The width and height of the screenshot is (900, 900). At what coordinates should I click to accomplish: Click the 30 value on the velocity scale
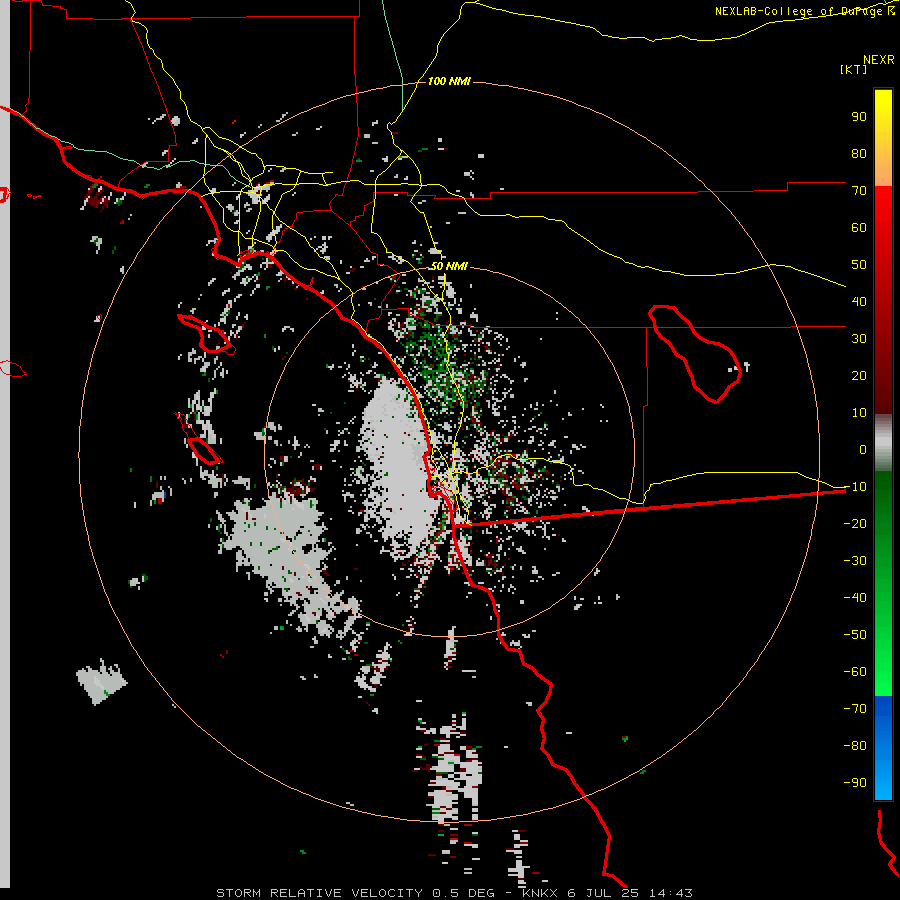coord(859,339)
